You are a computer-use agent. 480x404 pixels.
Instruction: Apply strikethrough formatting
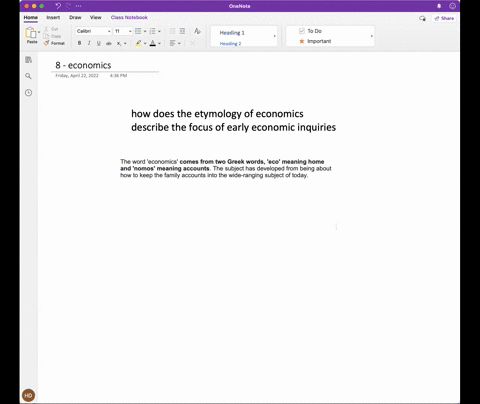tap(109, 43)
